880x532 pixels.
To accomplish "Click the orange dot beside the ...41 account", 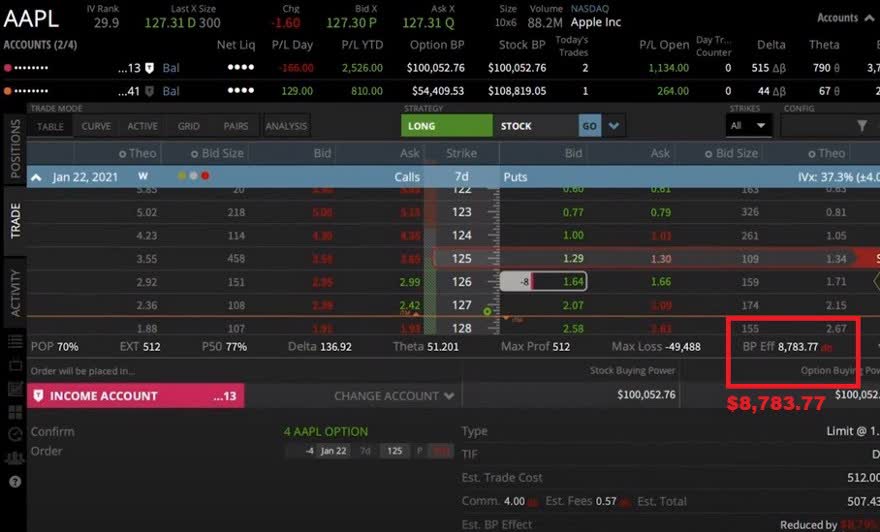I will tap(7, 91).
